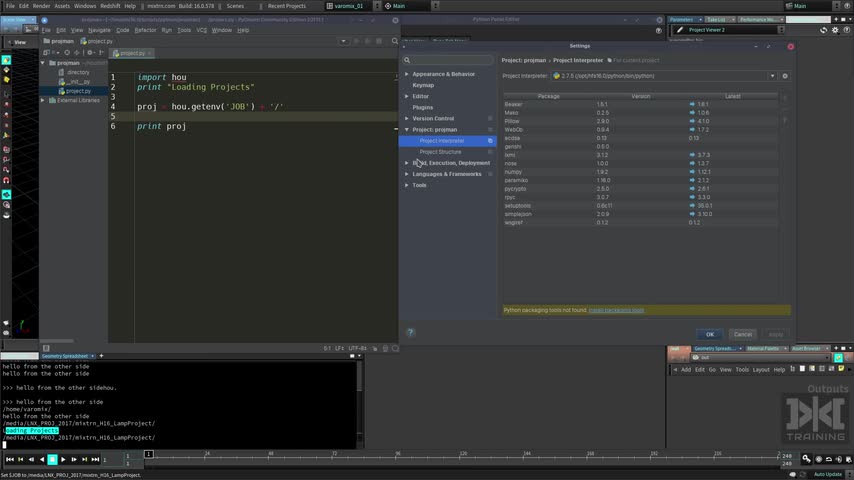Select project.py in the project tree

pos(78,91)
